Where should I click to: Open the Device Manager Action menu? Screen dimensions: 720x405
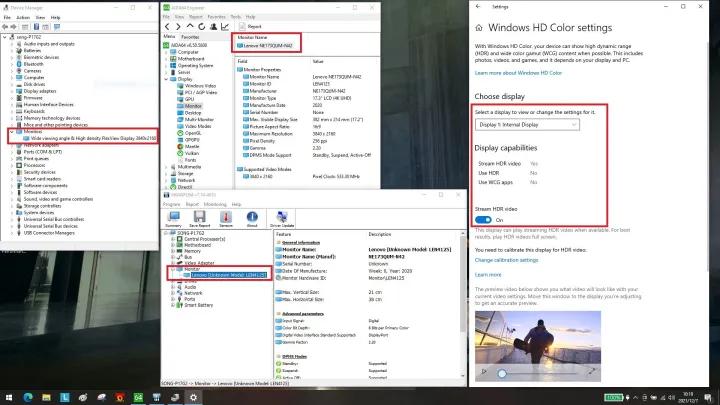pyautogui.click(x=22, y=17)
